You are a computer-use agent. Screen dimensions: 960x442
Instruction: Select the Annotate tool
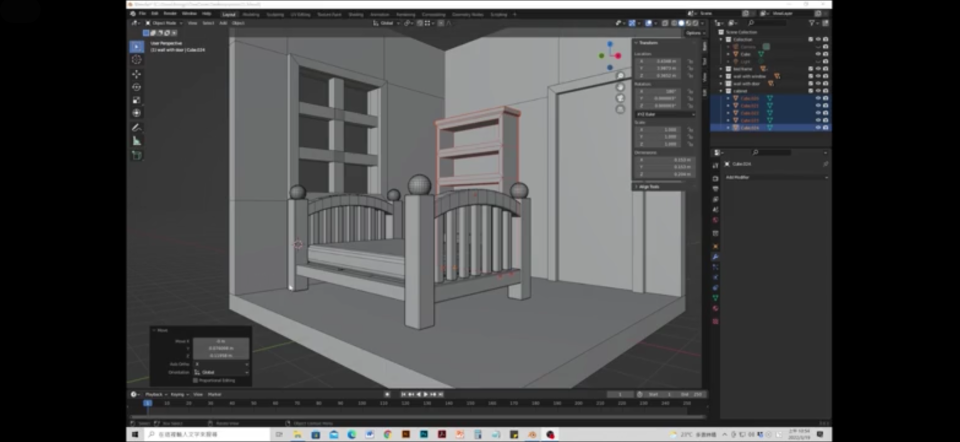[x=137, y=127]
